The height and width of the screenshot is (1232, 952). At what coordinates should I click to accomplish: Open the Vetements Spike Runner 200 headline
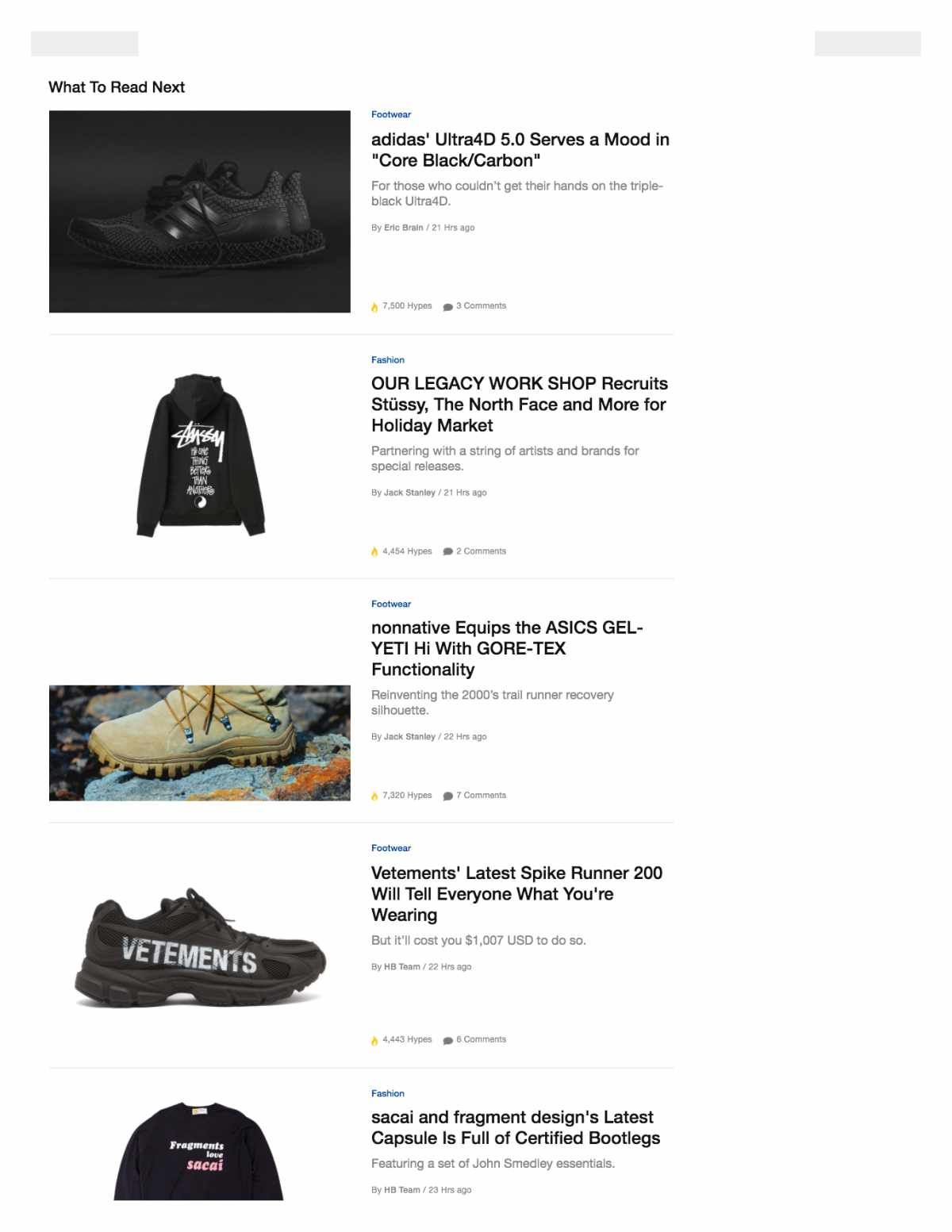click(x=516, y=893)
